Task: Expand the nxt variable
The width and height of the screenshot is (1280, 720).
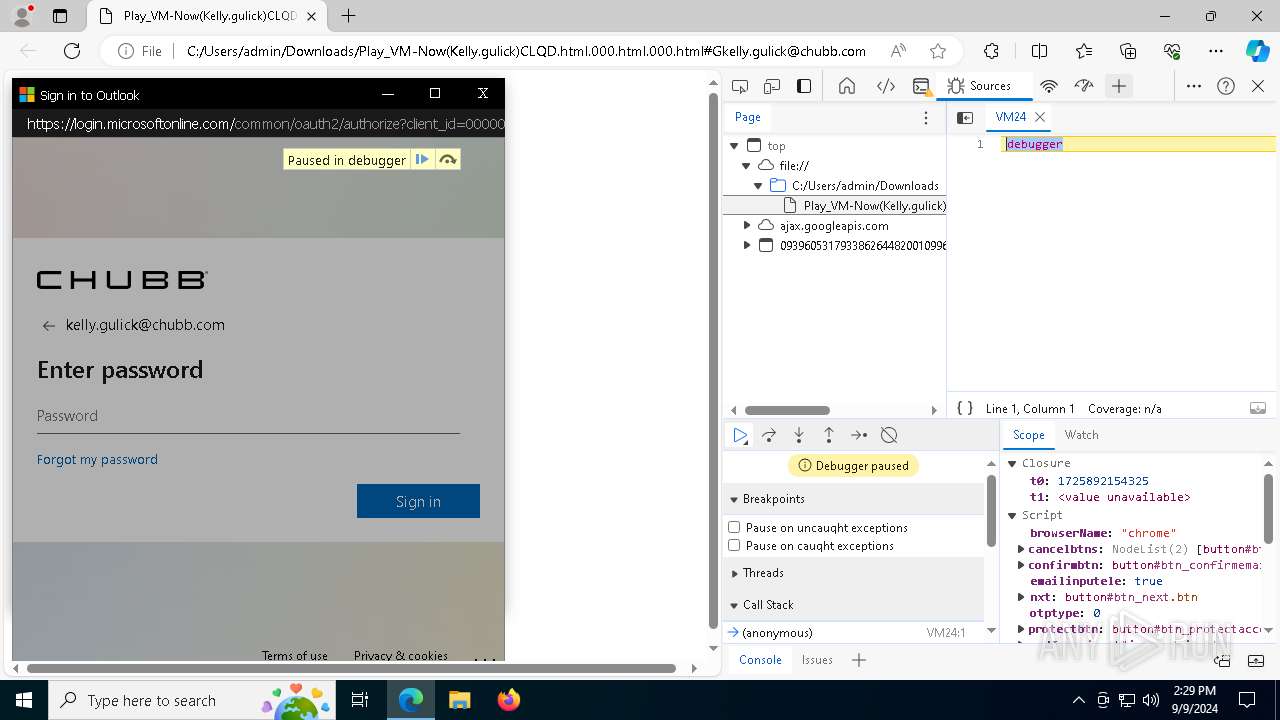Action: point(1021,597)
